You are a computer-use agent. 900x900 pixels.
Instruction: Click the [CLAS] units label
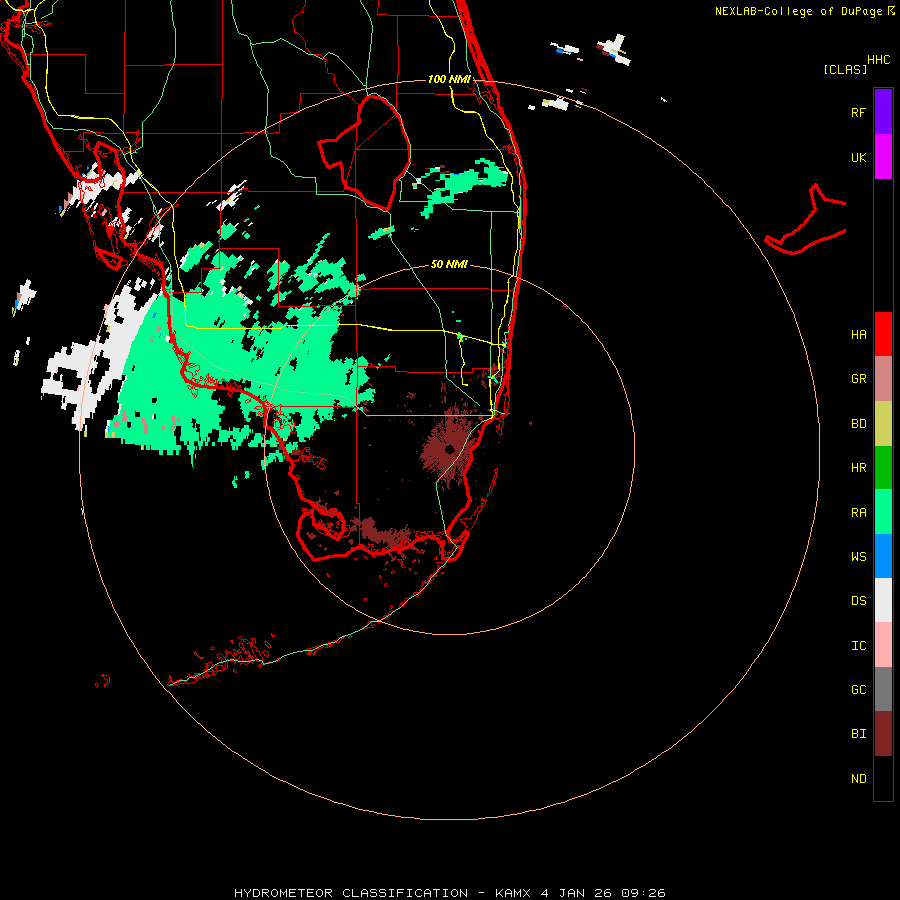(x=844, y=70)
